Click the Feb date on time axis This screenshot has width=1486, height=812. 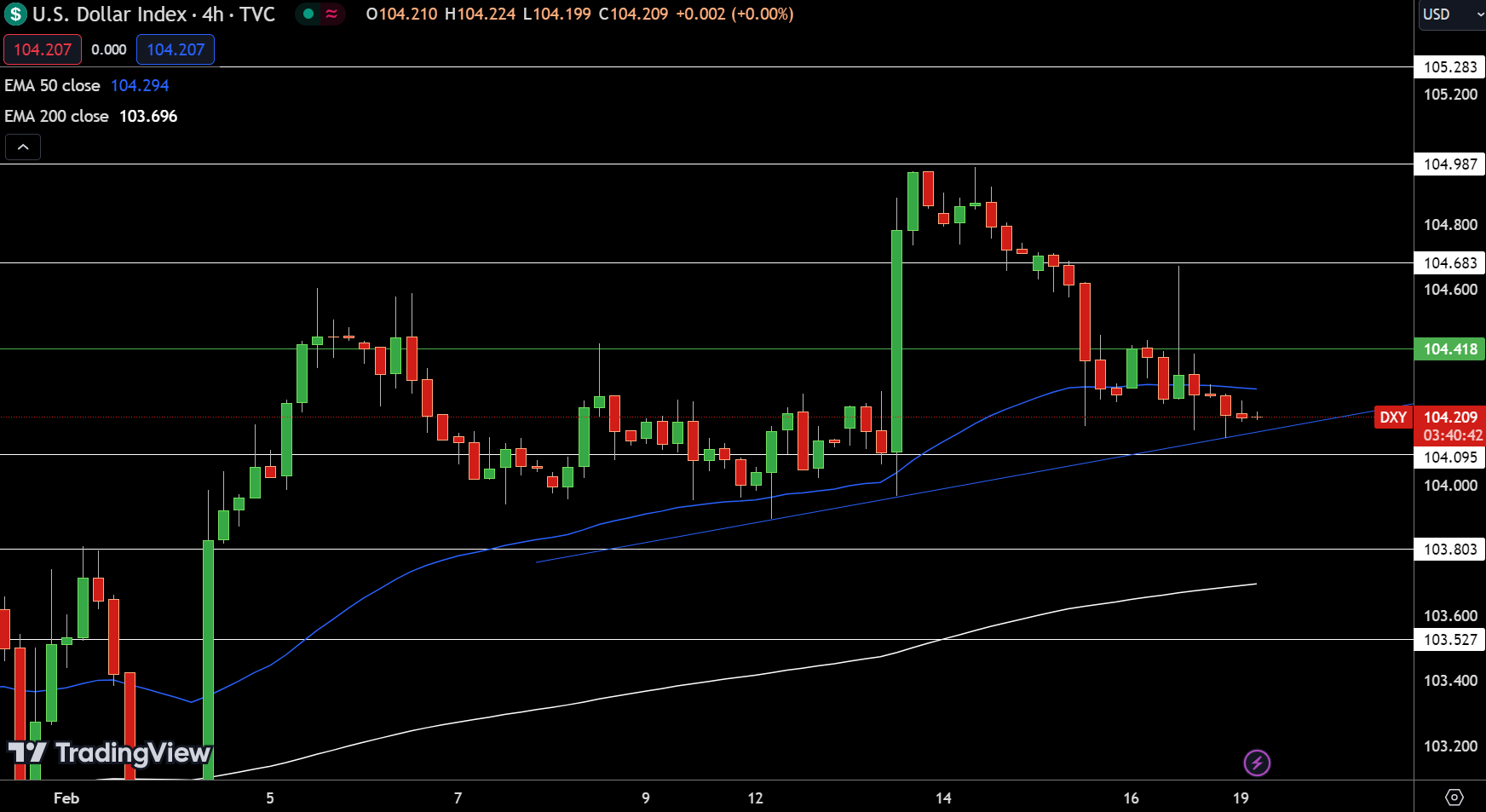pos(66,798)
